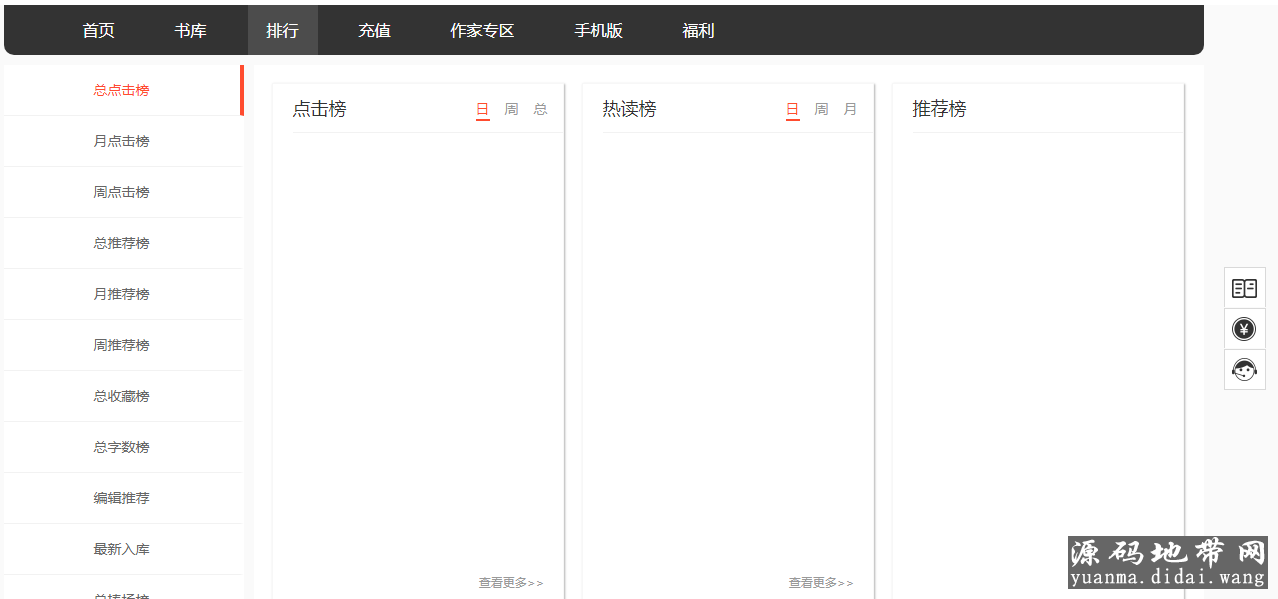The width and height of the screenshot is (1278, 599).
Task: Click the 推荐榜 panel heading
Action: 940,109
